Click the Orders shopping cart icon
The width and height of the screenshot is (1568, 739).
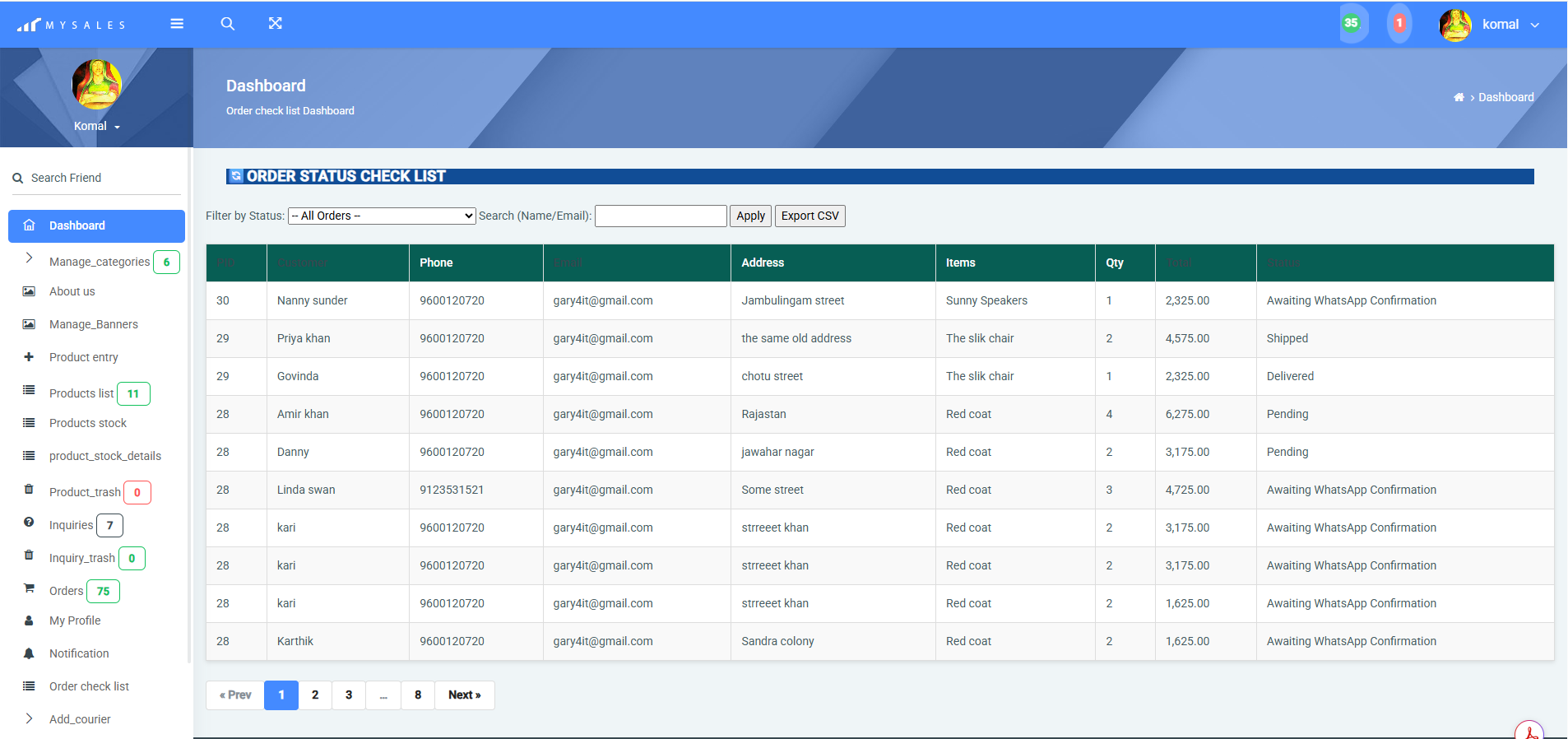coord(29,588)
